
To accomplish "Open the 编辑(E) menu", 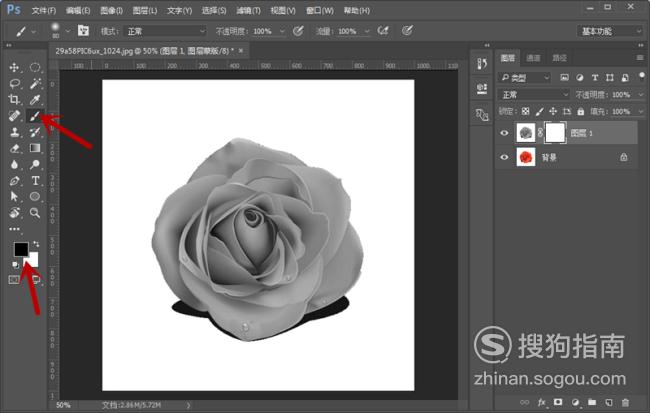I will point(78,10).
